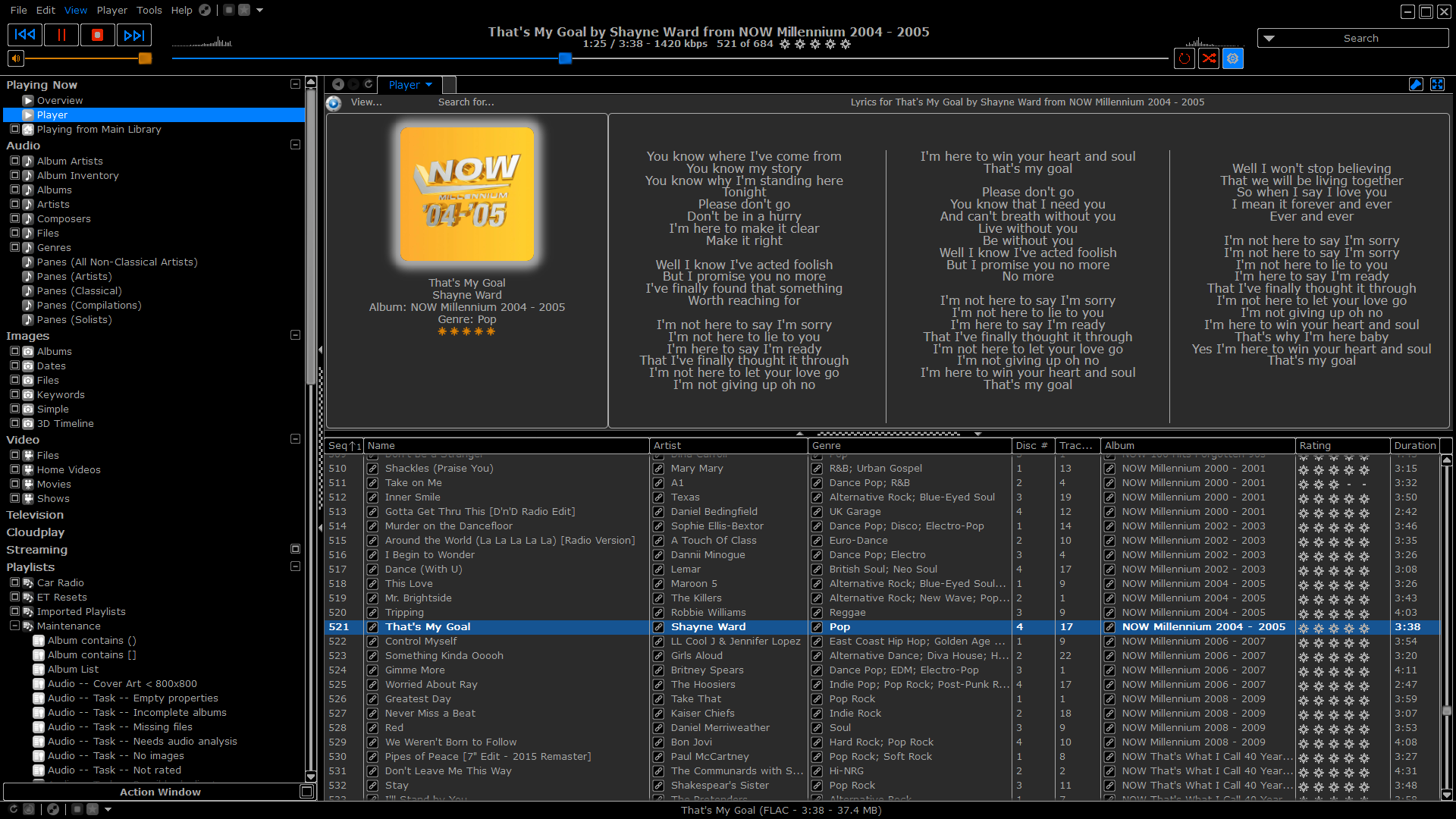The width and height of the screenshot is (1456, 819).
Task: Open the Tools menu
Action: click(x=149, y=10)
